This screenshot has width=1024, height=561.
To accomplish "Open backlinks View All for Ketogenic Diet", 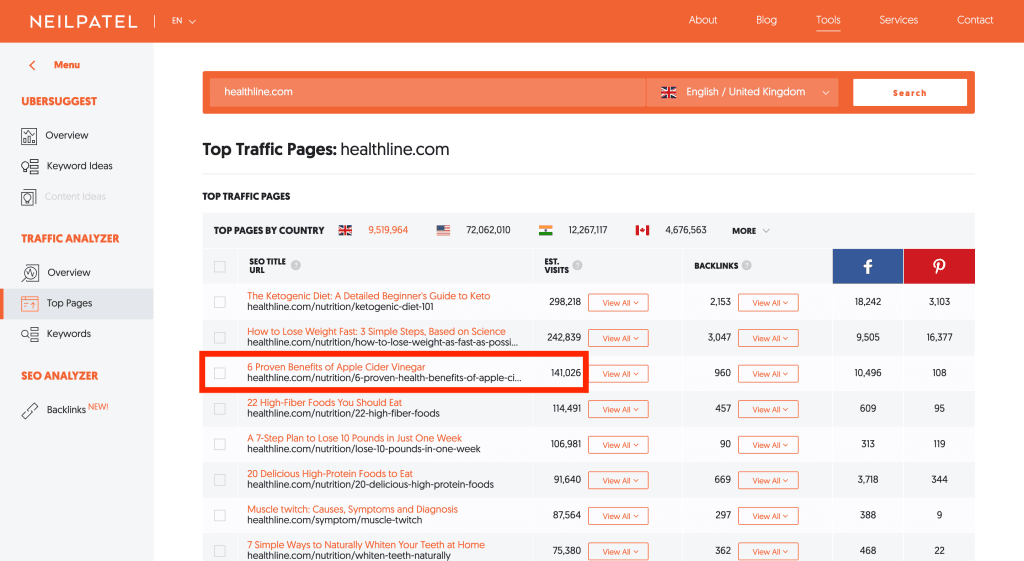I will point(768,303).
